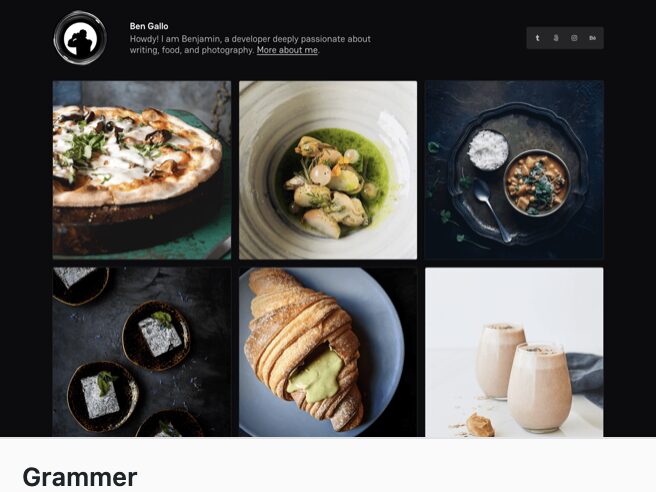Click Ben Gallo's circular photographer avatar
Image resolution: width=656 pixels, height=492 pixels.
tap(80, 38)
